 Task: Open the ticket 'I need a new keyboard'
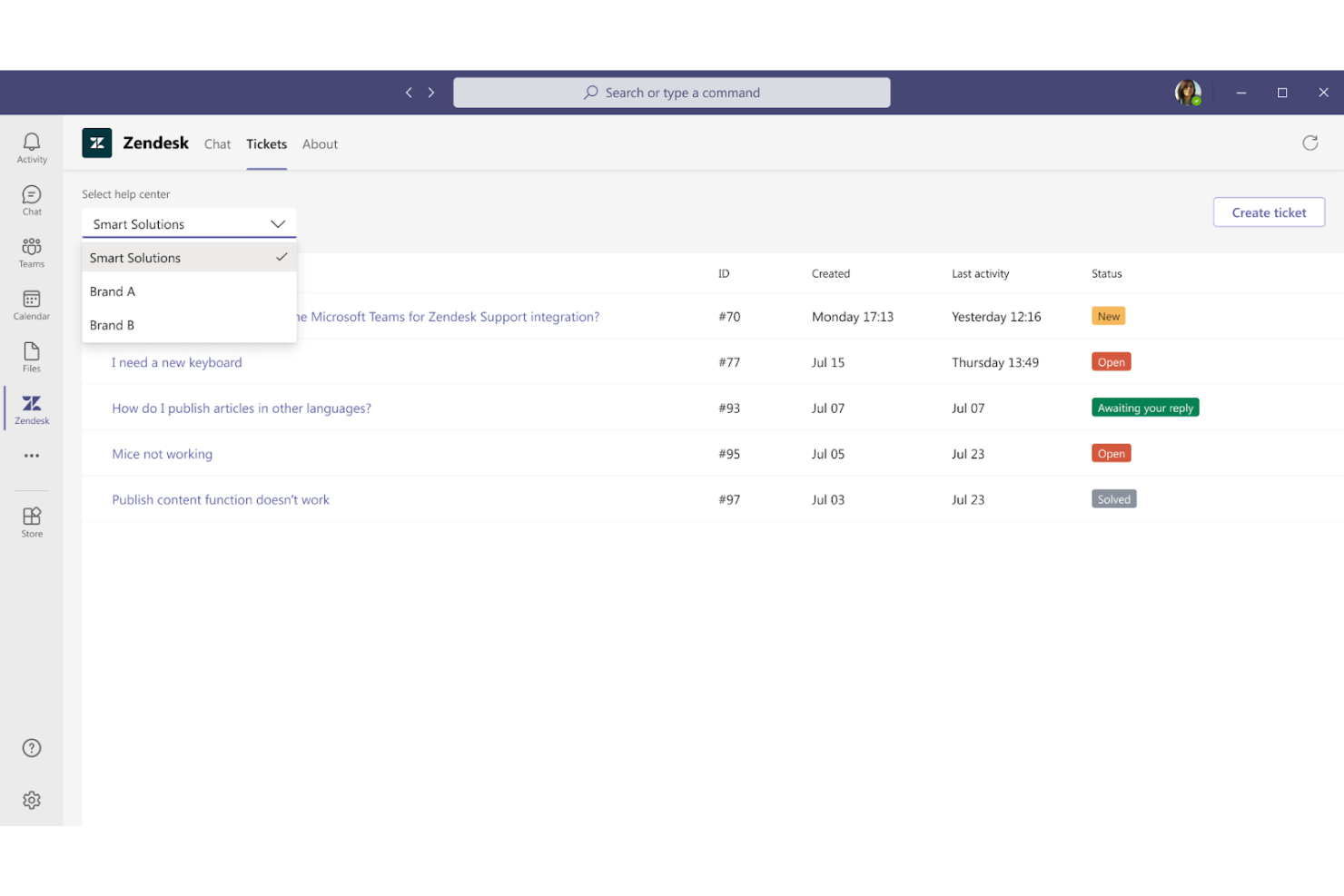coord(176,362)
